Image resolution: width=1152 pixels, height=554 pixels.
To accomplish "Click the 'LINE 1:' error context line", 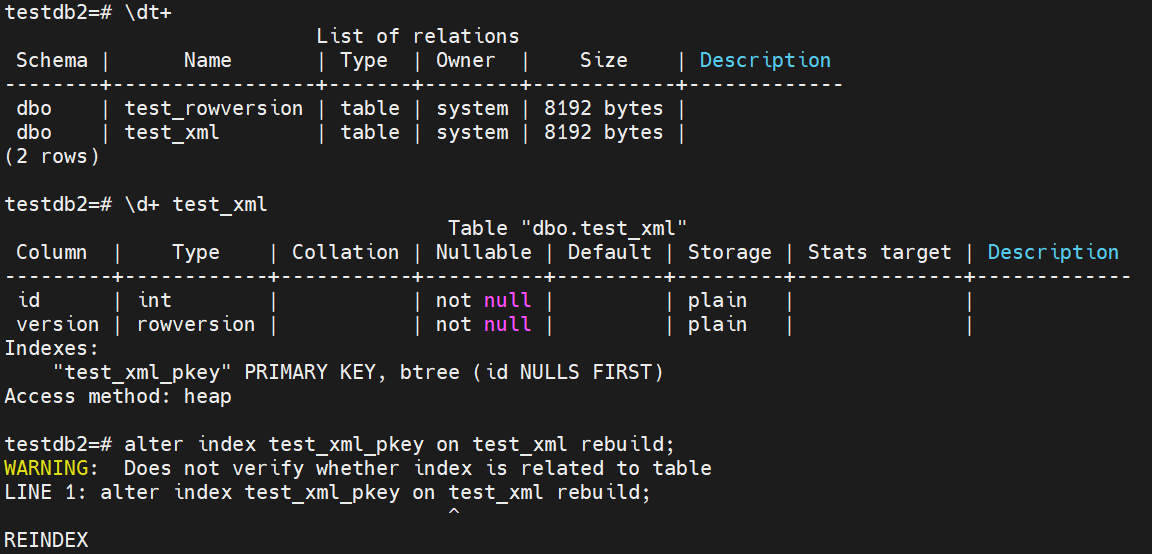I will tap(327, 493).
